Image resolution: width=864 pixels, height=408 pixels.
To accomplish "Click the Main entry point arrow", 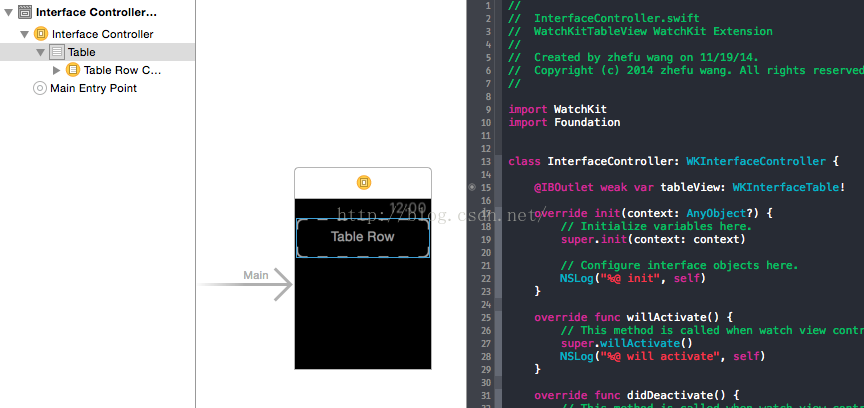I will (246, 284).
